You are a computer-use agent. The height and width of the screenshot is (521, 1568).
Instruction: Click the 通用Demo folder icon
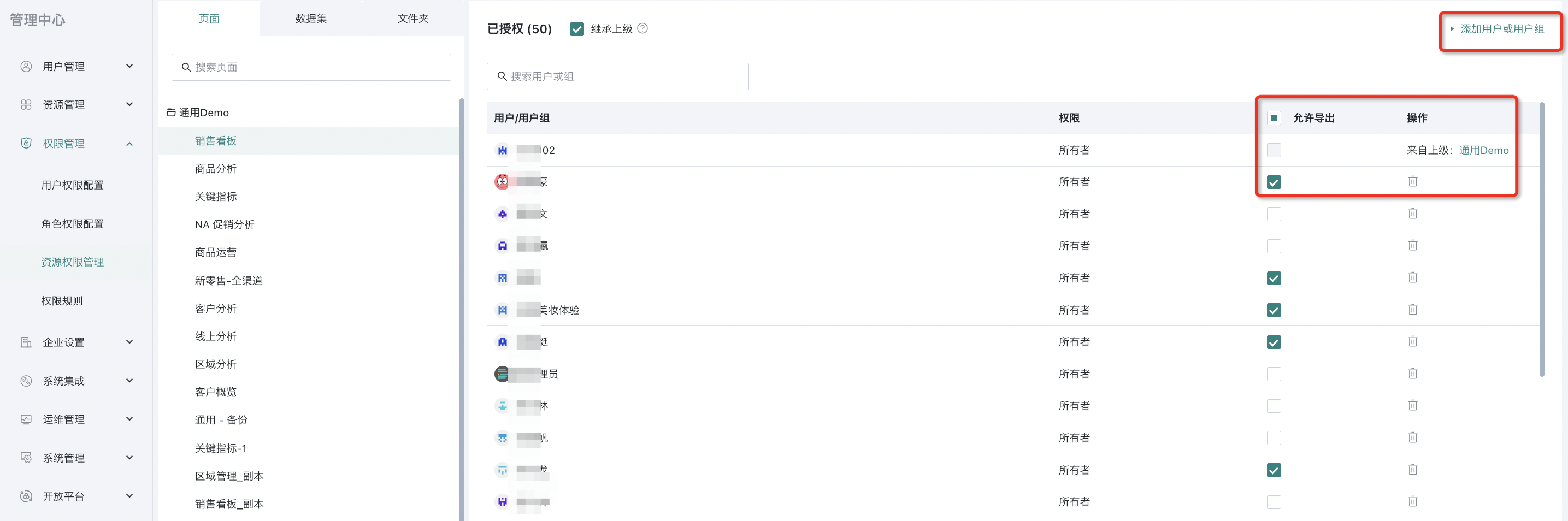[171, 113]
